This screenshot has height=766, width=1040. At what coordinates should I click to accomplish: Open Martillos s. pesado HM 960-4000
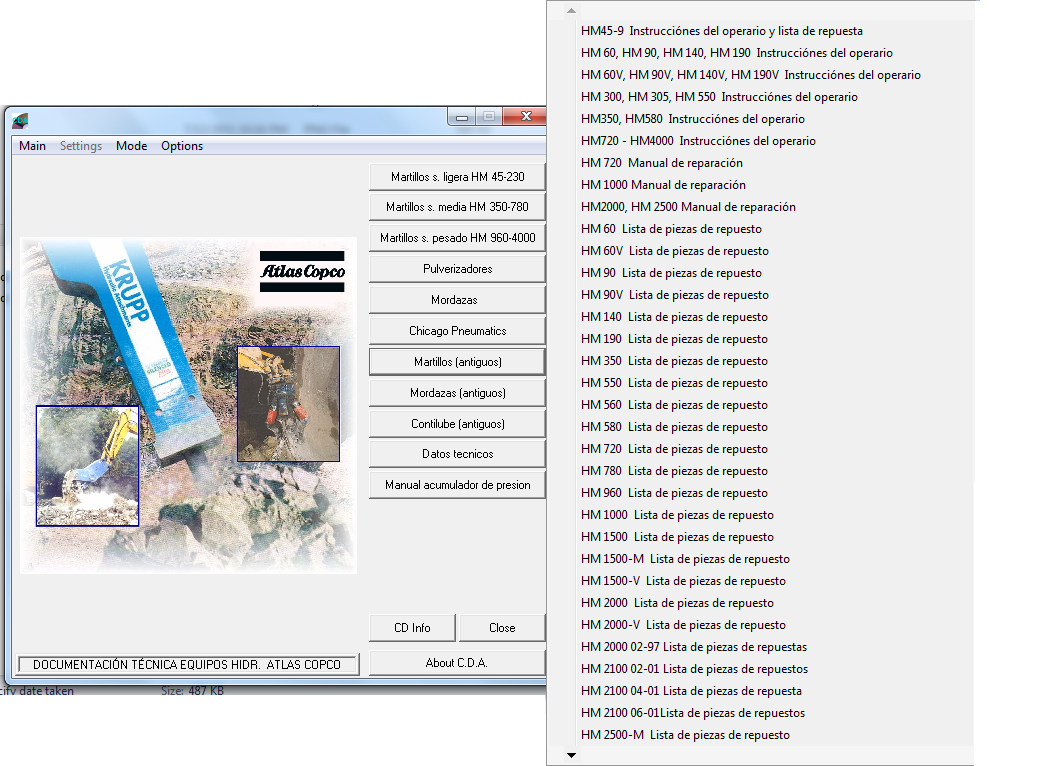point(458,238)
